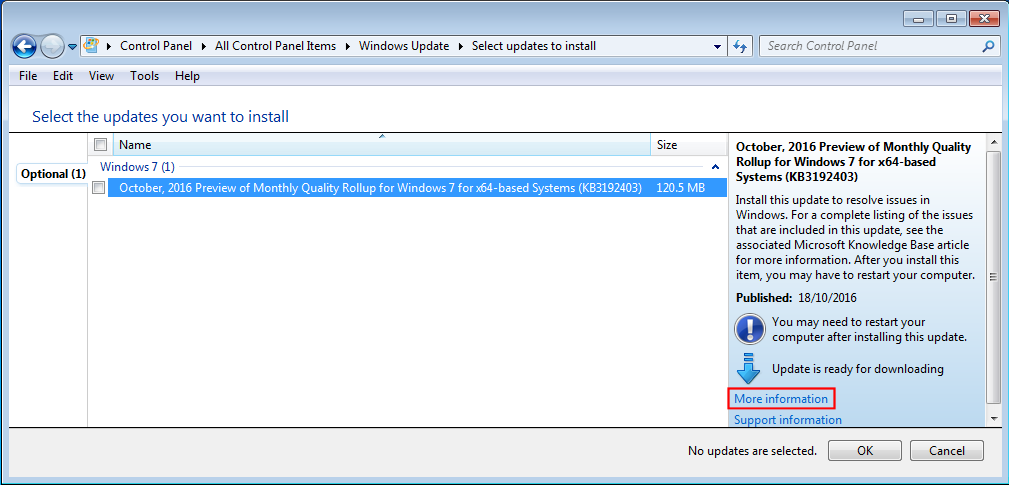Viewport: 1009px width, 485px height.
Task: Click the restart warning info icon
Action: (749, 329)
